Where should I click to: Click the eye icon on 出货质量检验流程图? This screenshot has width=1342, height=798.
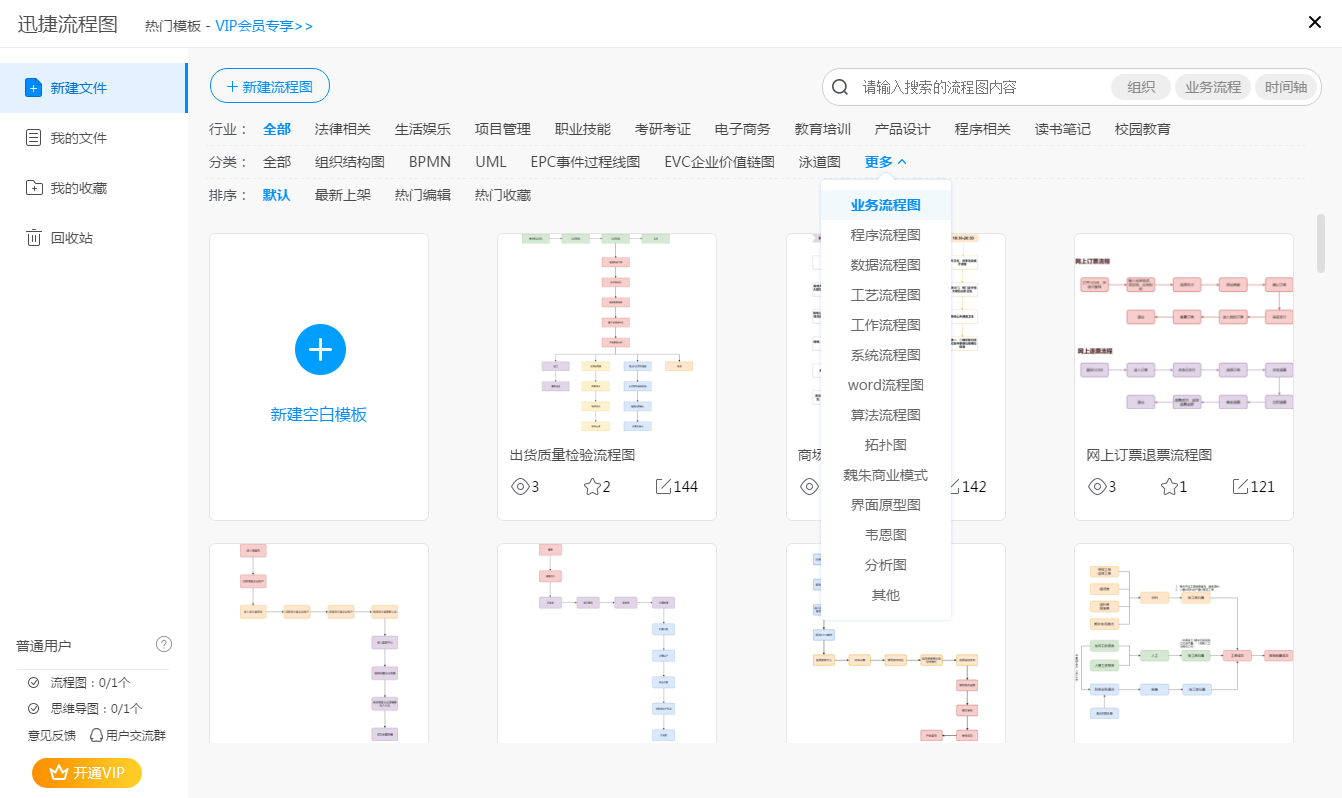click(520, 487)
